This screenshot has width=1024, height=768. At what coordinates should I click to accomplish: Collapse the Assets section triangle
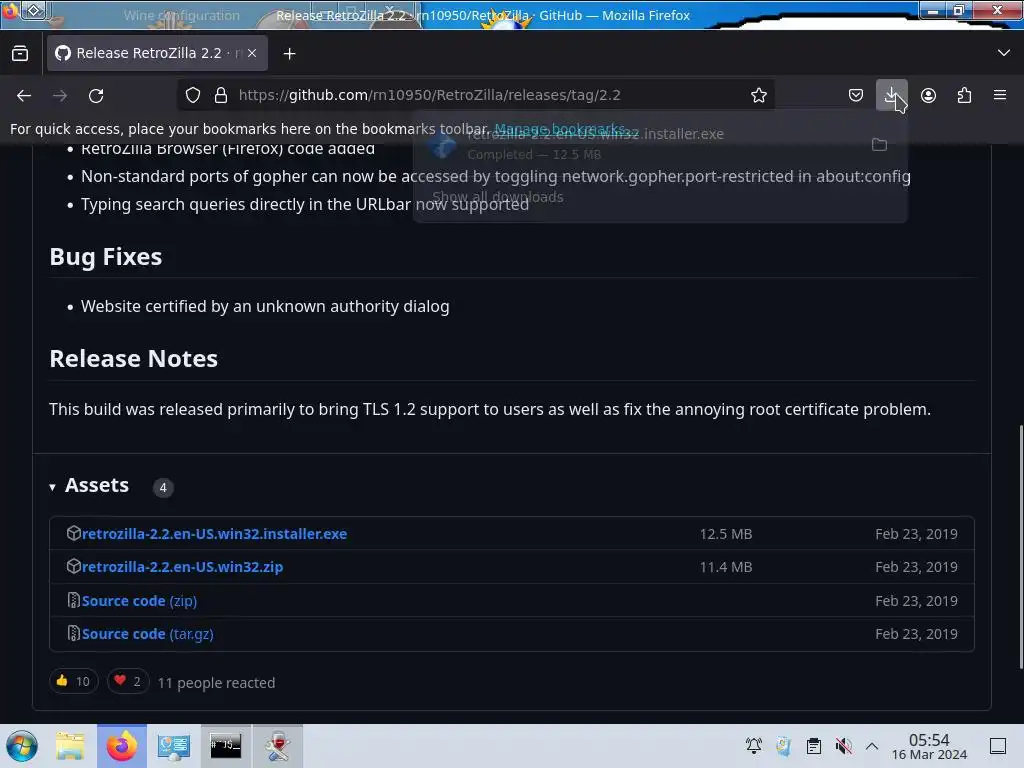coord(52,487)
